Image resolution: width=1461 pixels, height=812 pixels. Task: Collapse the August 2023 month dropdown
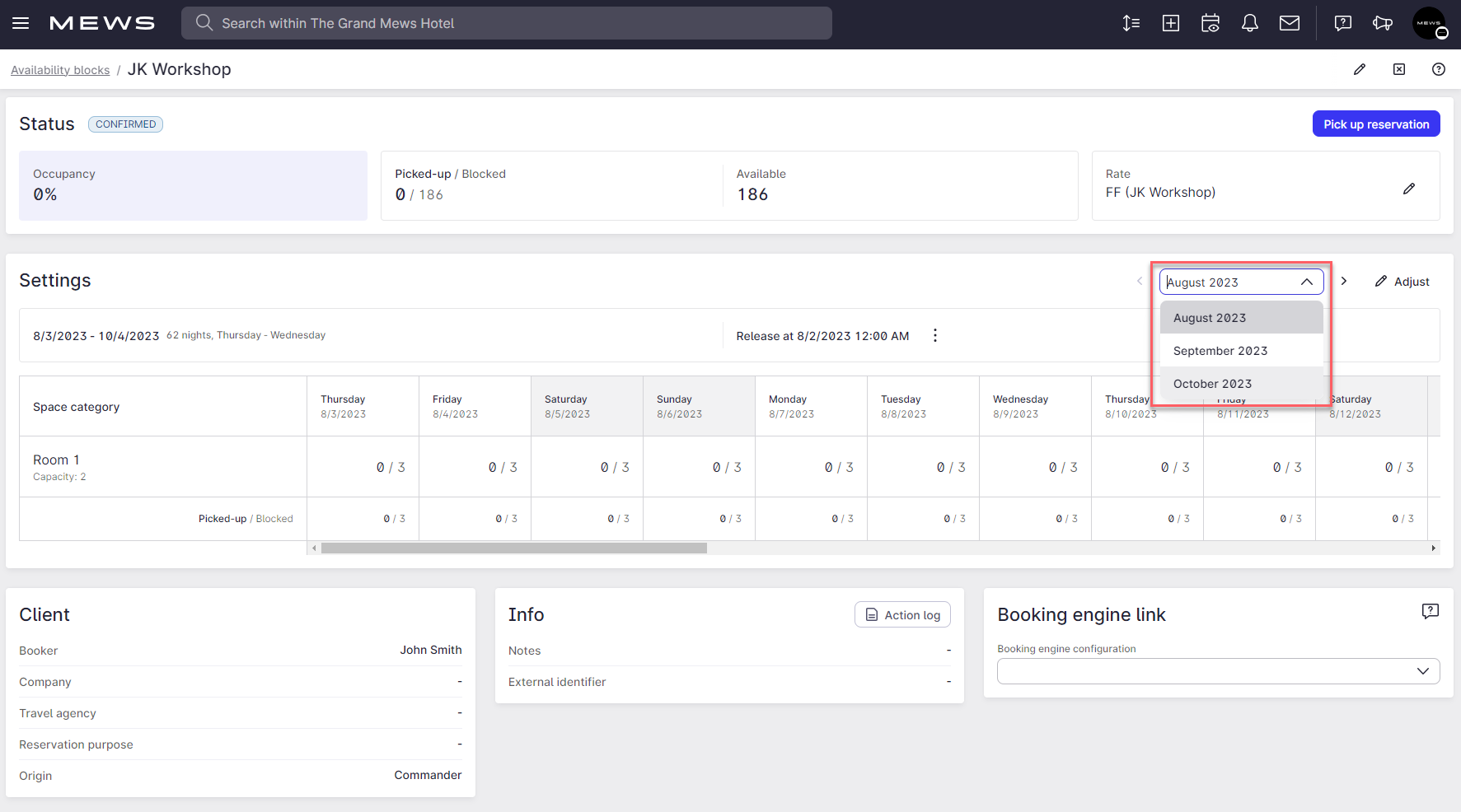pos(1307,282)
